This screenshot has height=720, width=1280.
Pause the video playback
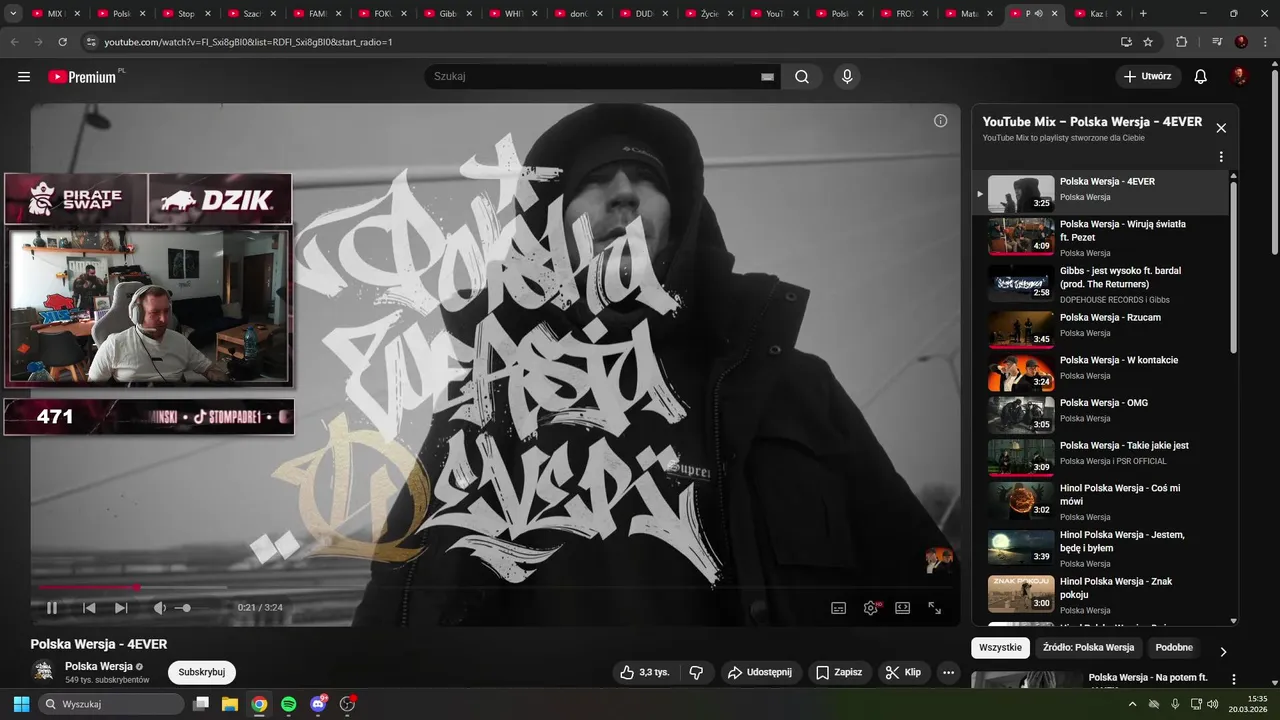(52, 608)
